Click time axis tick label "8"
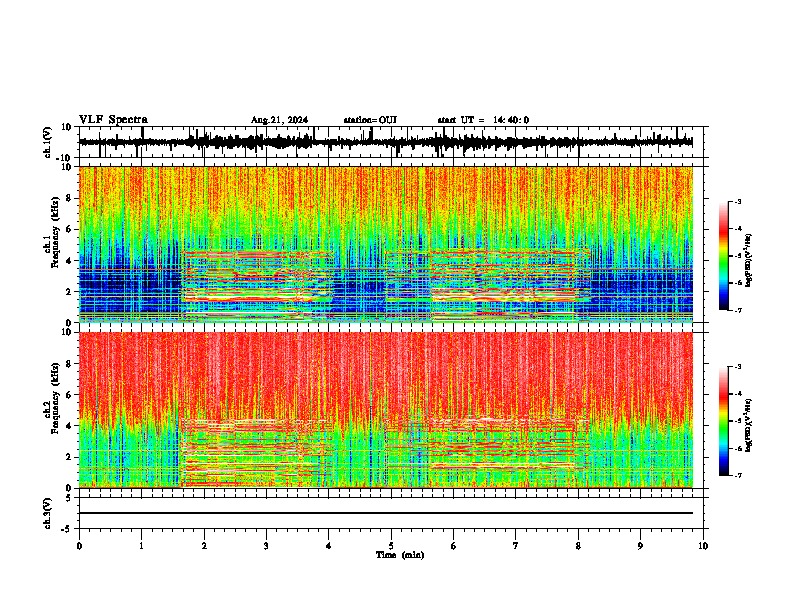Image resolution: width=792 pixels, height=612 pixels. point(578,546)
